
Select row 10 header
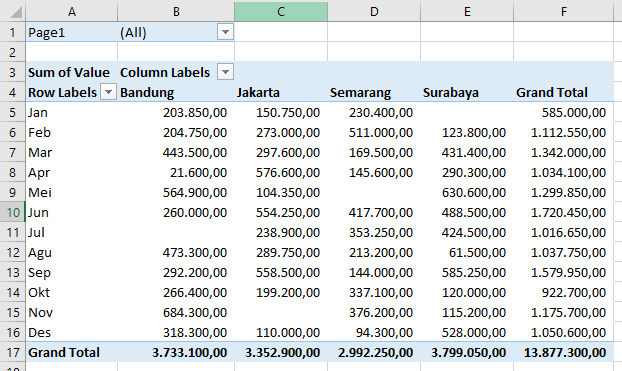point(13,212)
